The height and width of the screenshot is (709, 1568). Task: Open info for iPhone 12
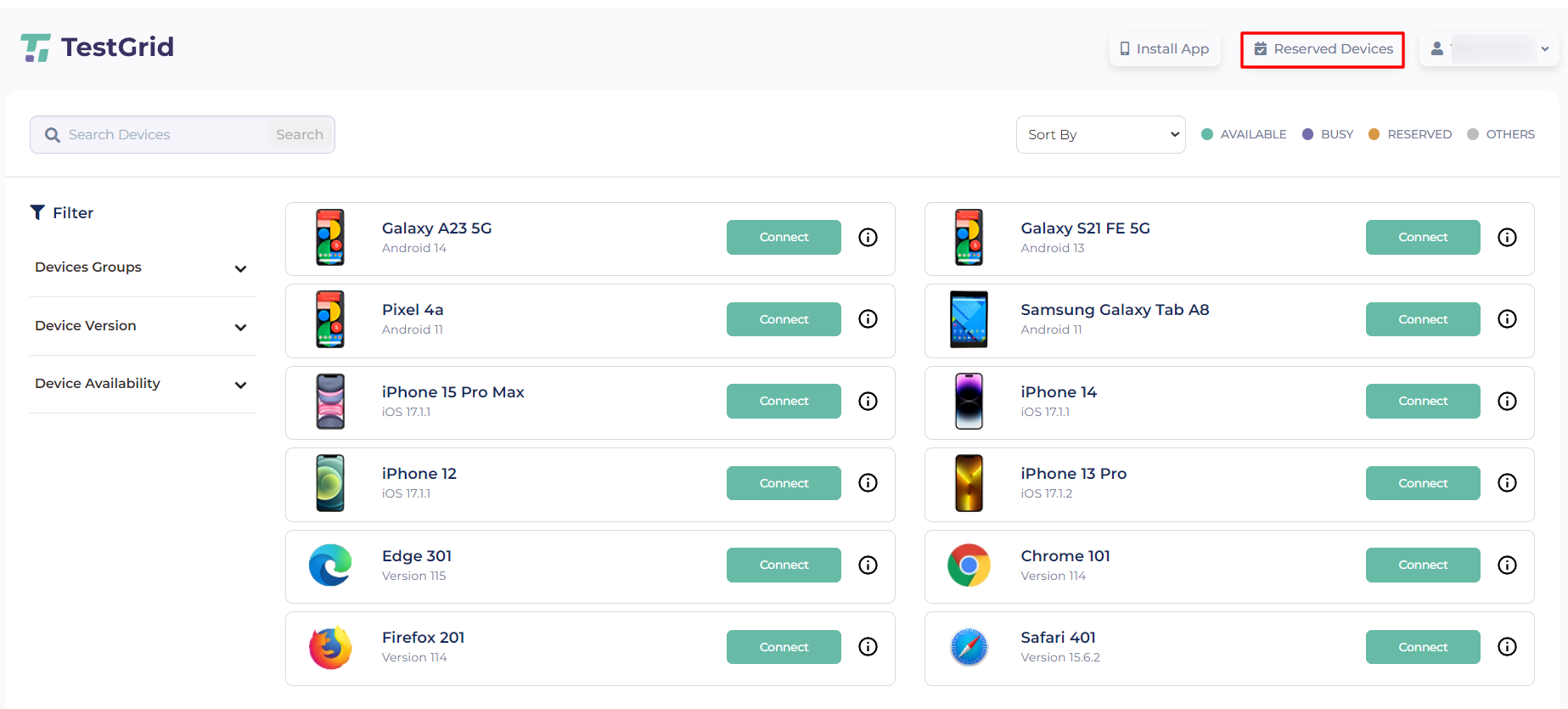(868, 483)
